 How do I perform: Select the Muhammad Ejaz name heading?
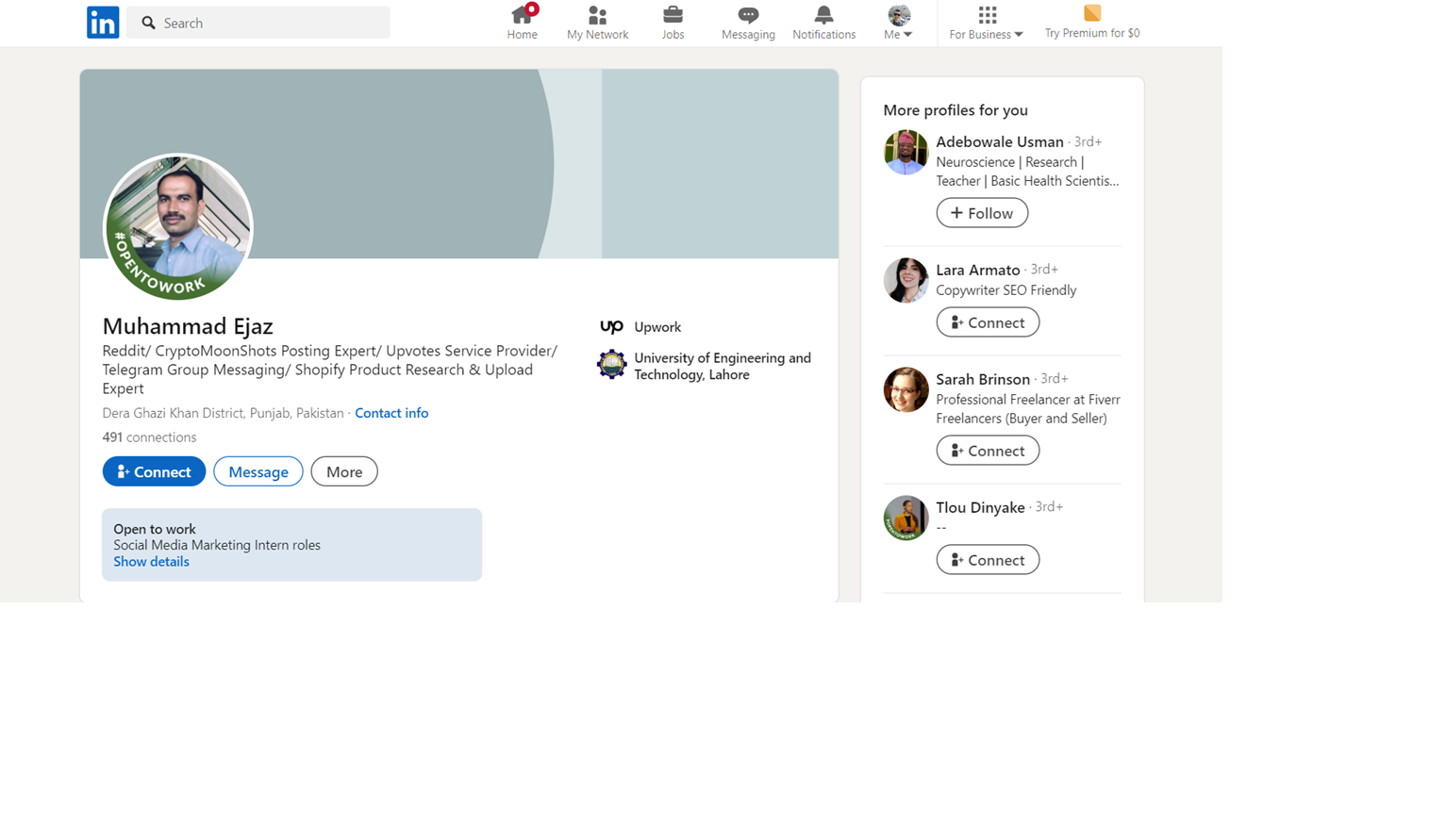188,326
